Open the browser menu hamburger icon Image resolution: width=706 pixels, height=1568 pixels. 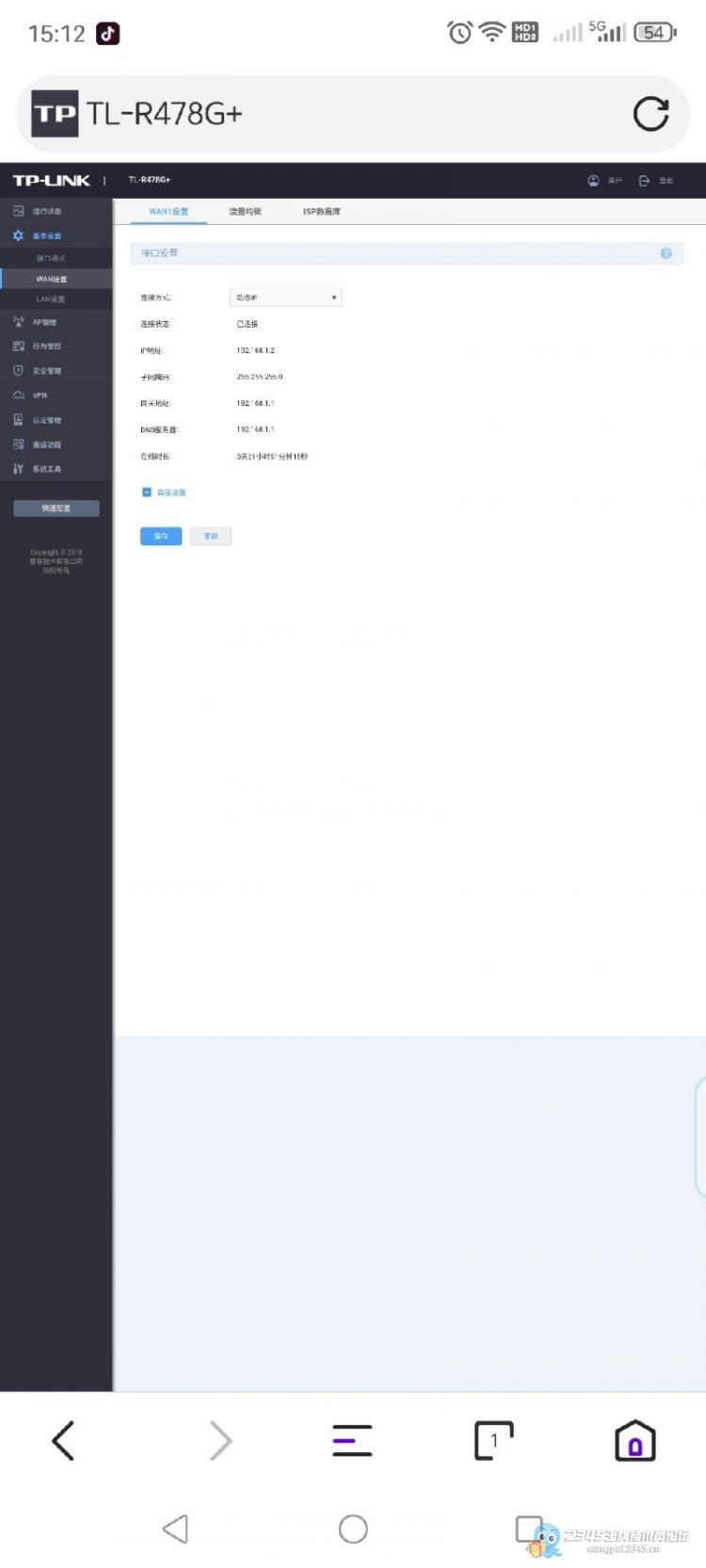point(352,1440)
